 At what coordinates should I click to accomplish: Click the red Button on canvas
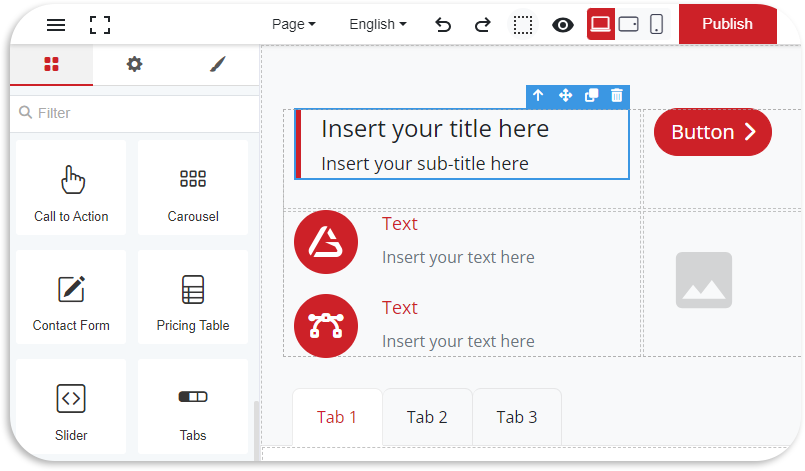coord(712,132)
